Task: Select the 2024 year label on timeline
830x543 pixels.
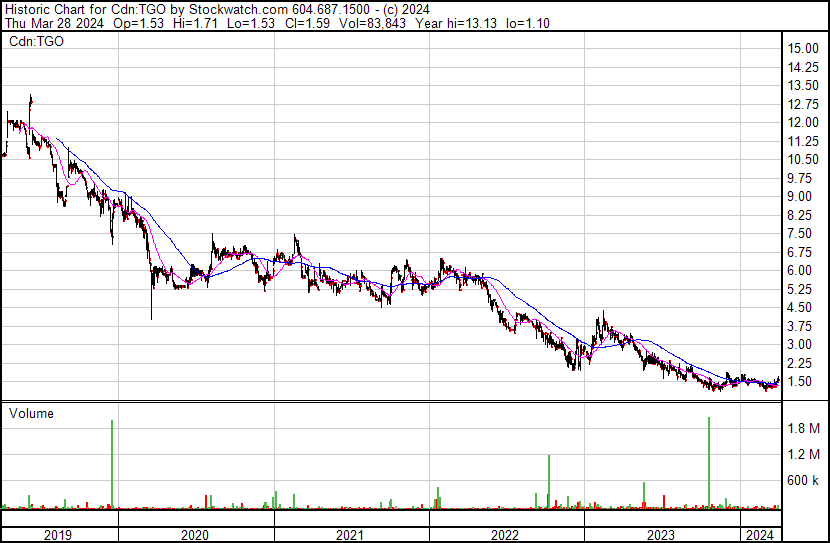Action: pos(760,534)
